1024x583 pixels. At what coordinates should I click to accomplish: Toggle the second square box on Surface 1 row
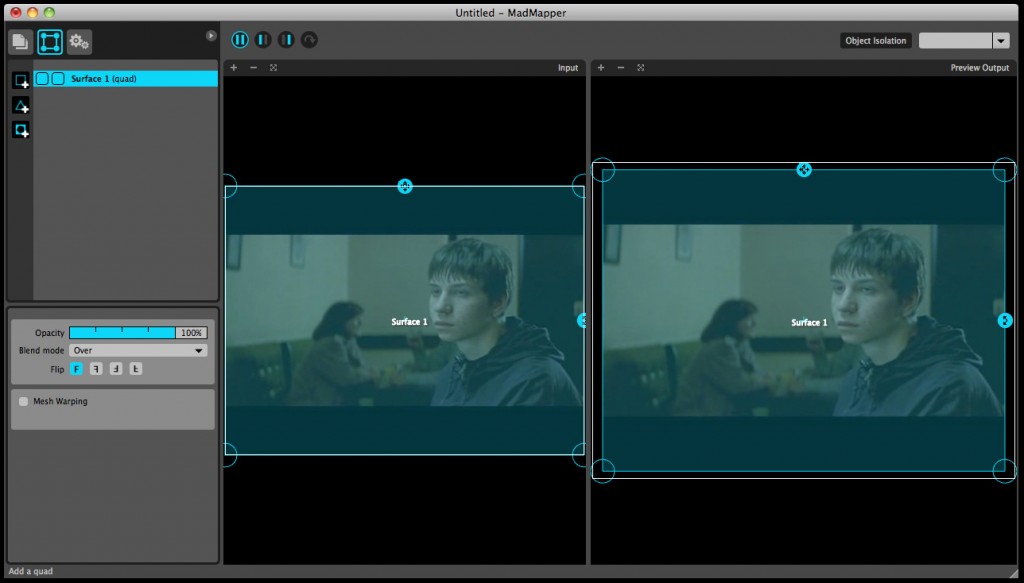pos(58,78)
